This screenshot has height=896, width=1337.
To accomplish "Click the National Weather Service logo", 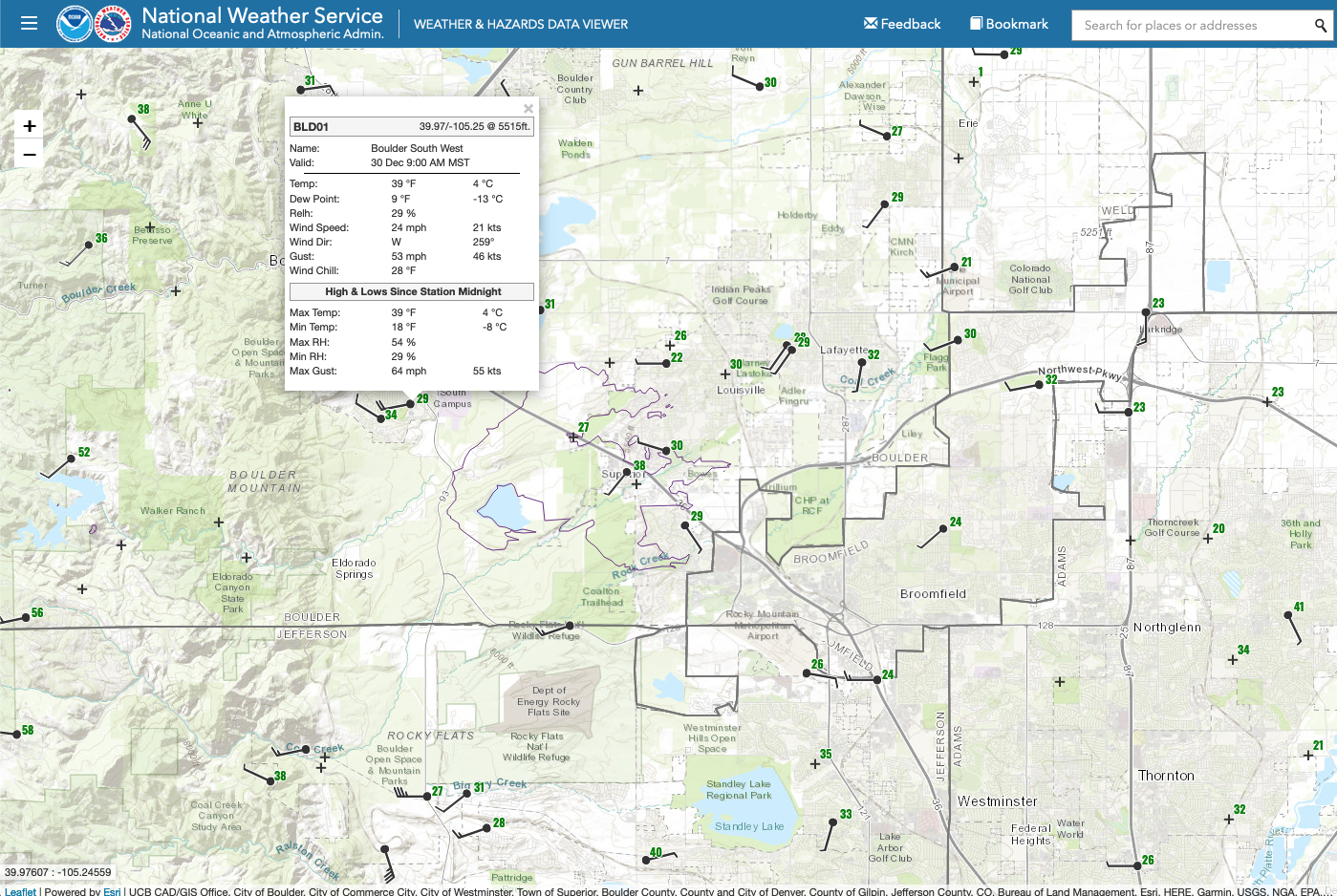I will (114, 24).
